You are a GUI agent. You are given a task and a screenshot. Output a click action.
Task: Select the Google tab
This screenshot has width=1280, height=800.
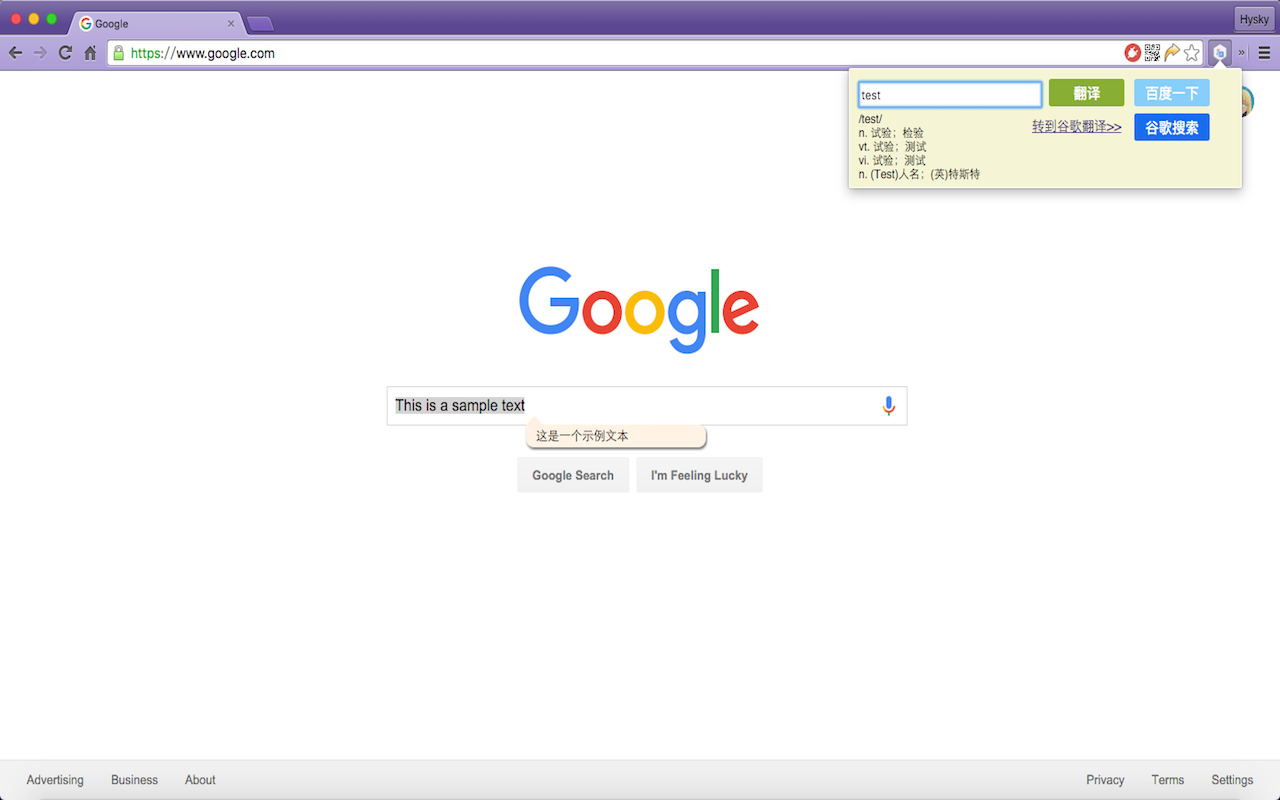(x=155, y=23)
